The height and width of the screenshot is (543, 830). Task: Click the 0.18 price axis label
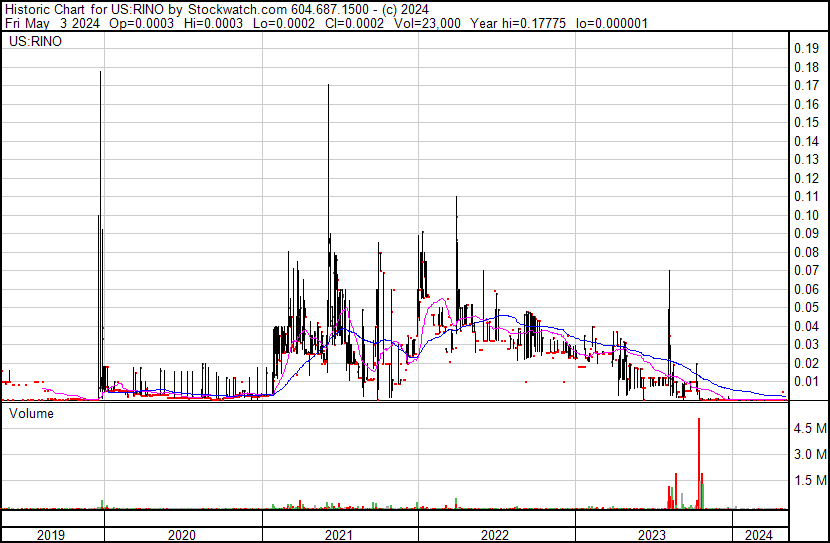coord(806,67)
